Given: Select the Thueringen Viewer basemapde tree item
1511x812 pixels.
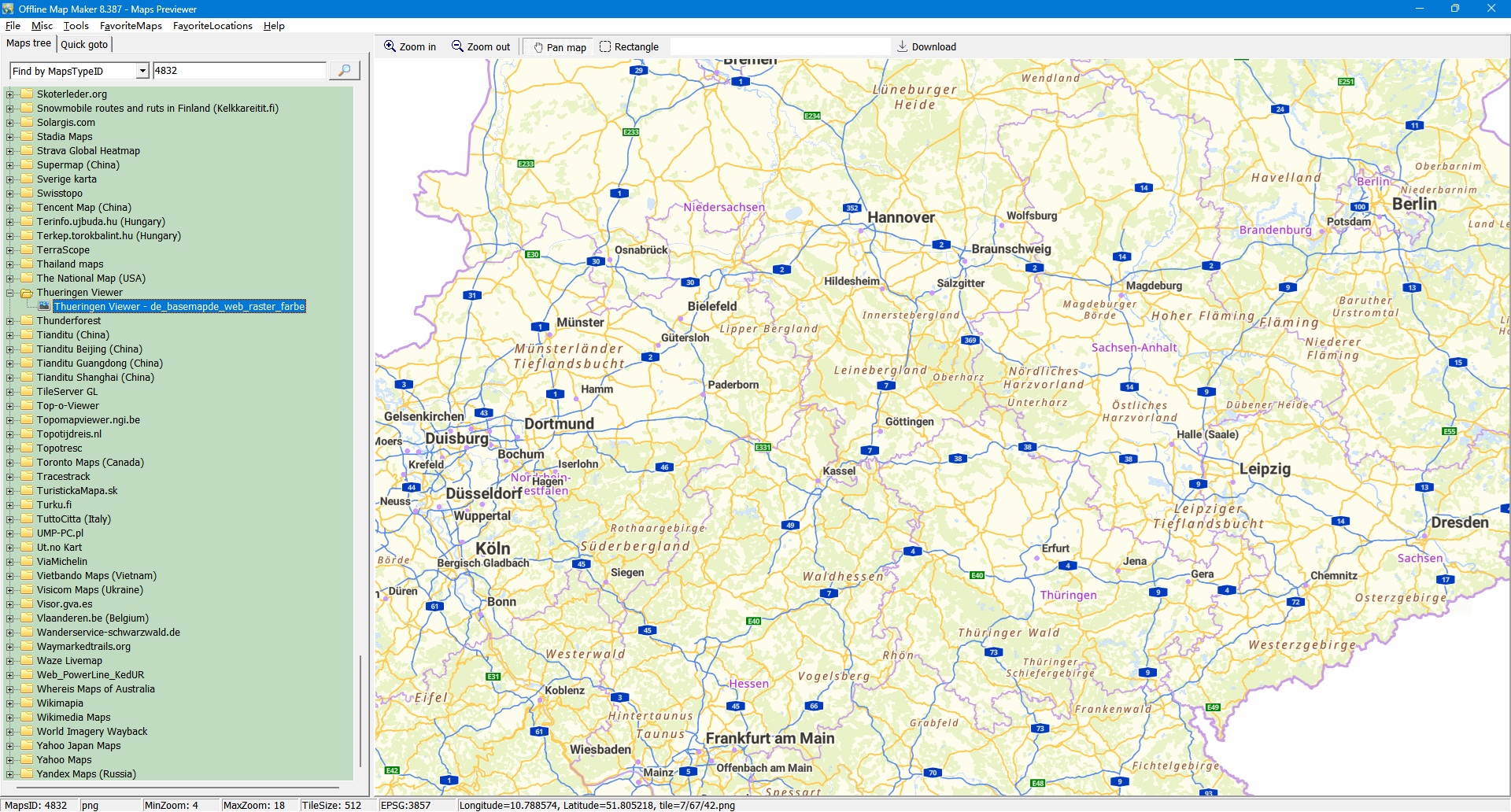Looking at the screenshot, I should click(179, 307).
